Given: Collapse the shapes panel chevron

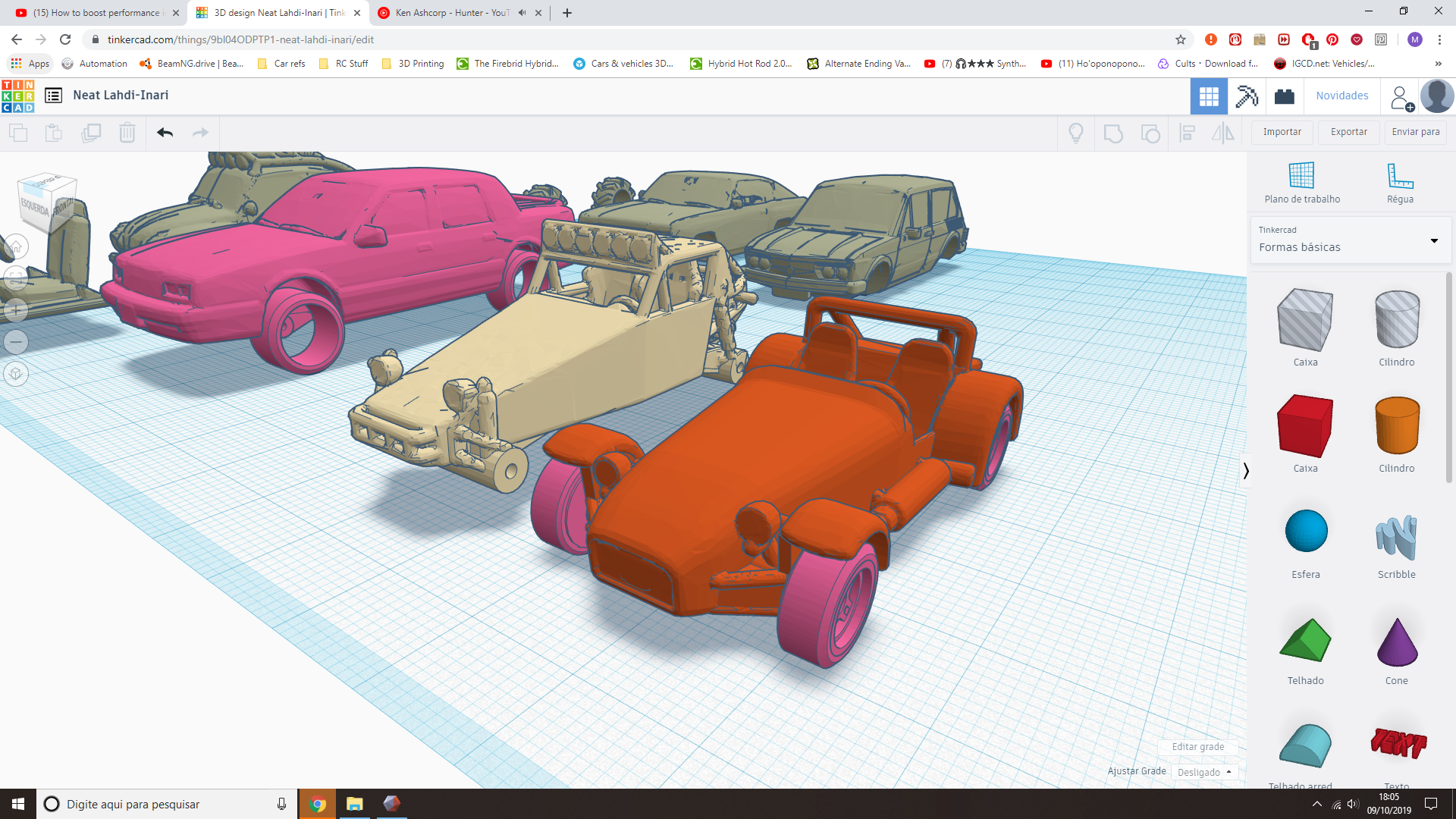Looking at the screenshot, I should [1246, 471].
